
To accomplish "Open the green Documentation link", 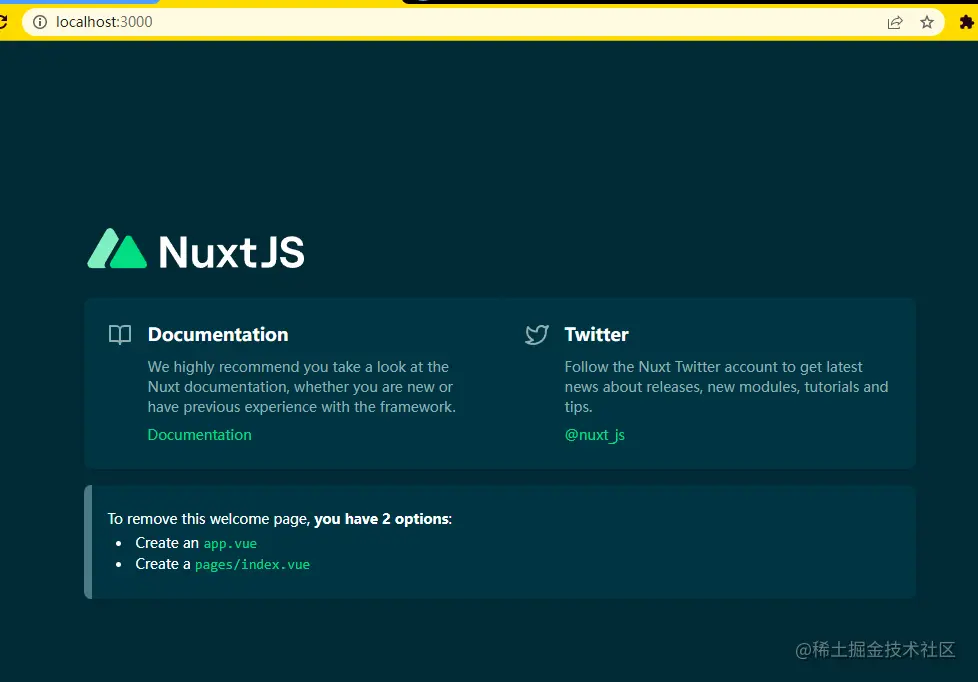I will tap(200, 435).
